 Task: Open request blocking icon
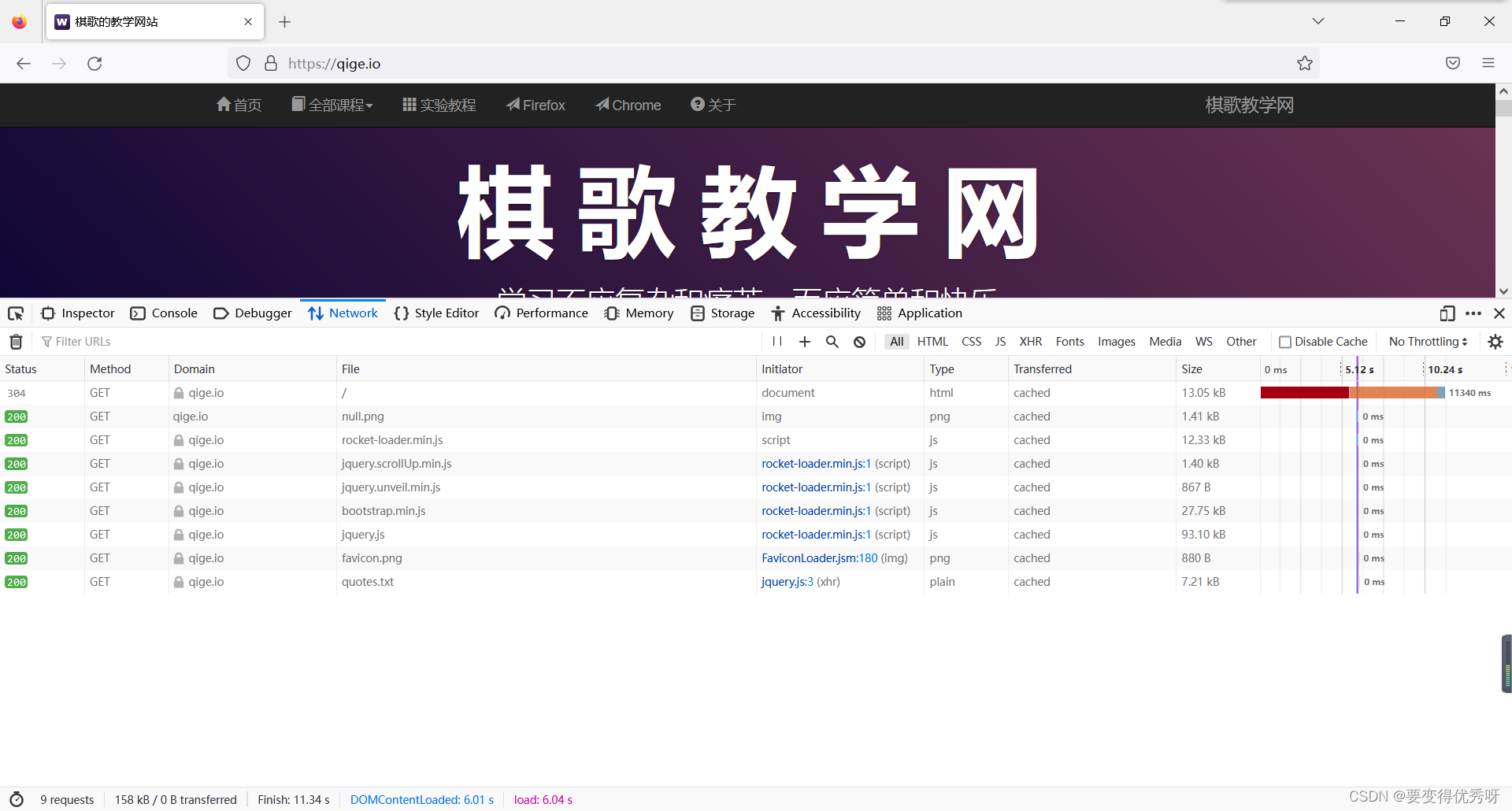click(860, 342)
